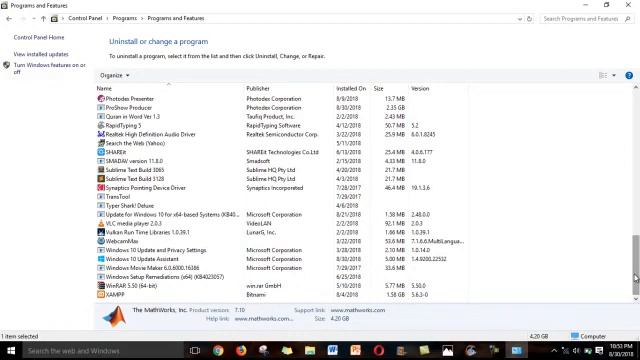Click the Task View taskbar icon

tap(195, 351)
